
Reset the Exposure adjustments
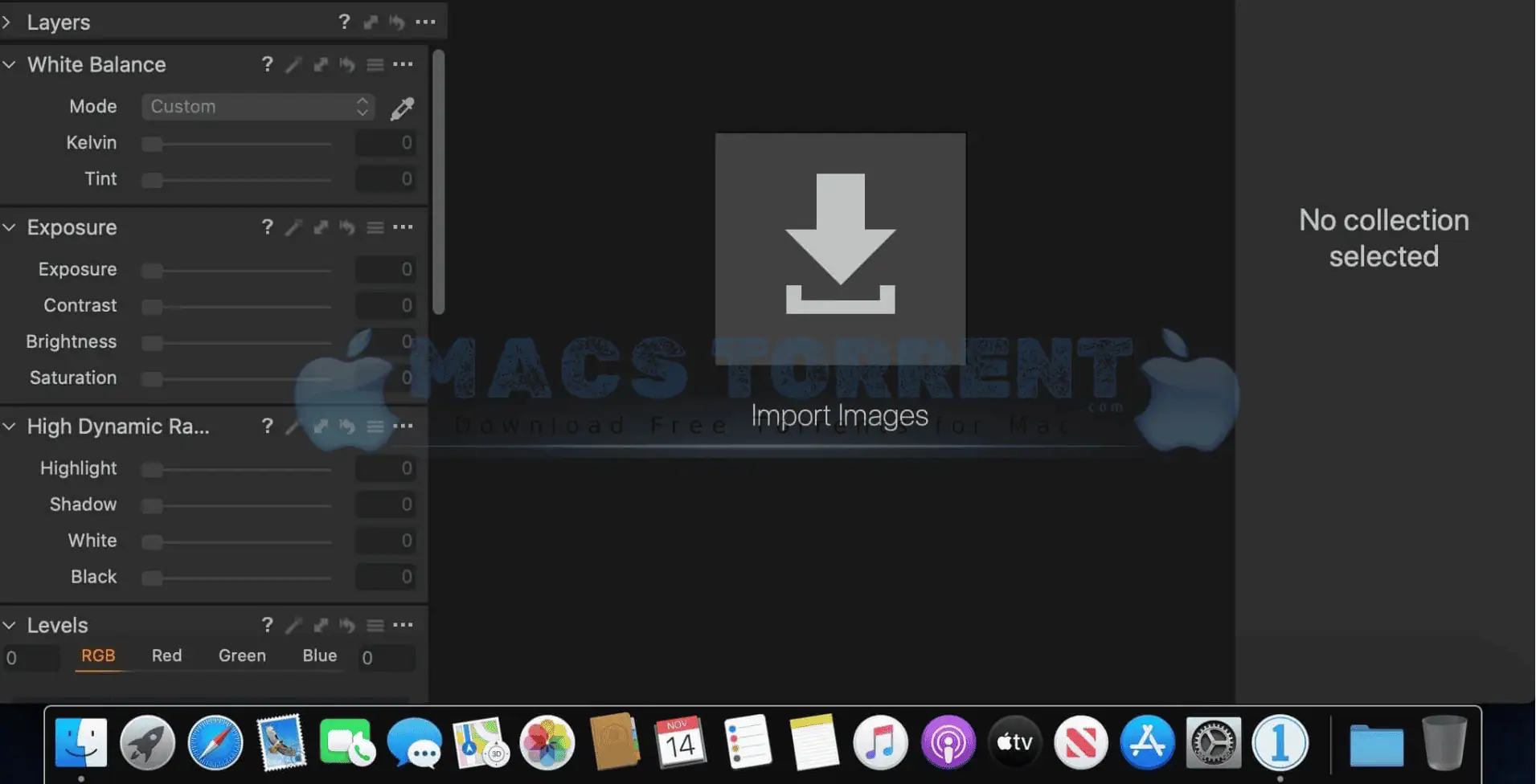(347, 227)
